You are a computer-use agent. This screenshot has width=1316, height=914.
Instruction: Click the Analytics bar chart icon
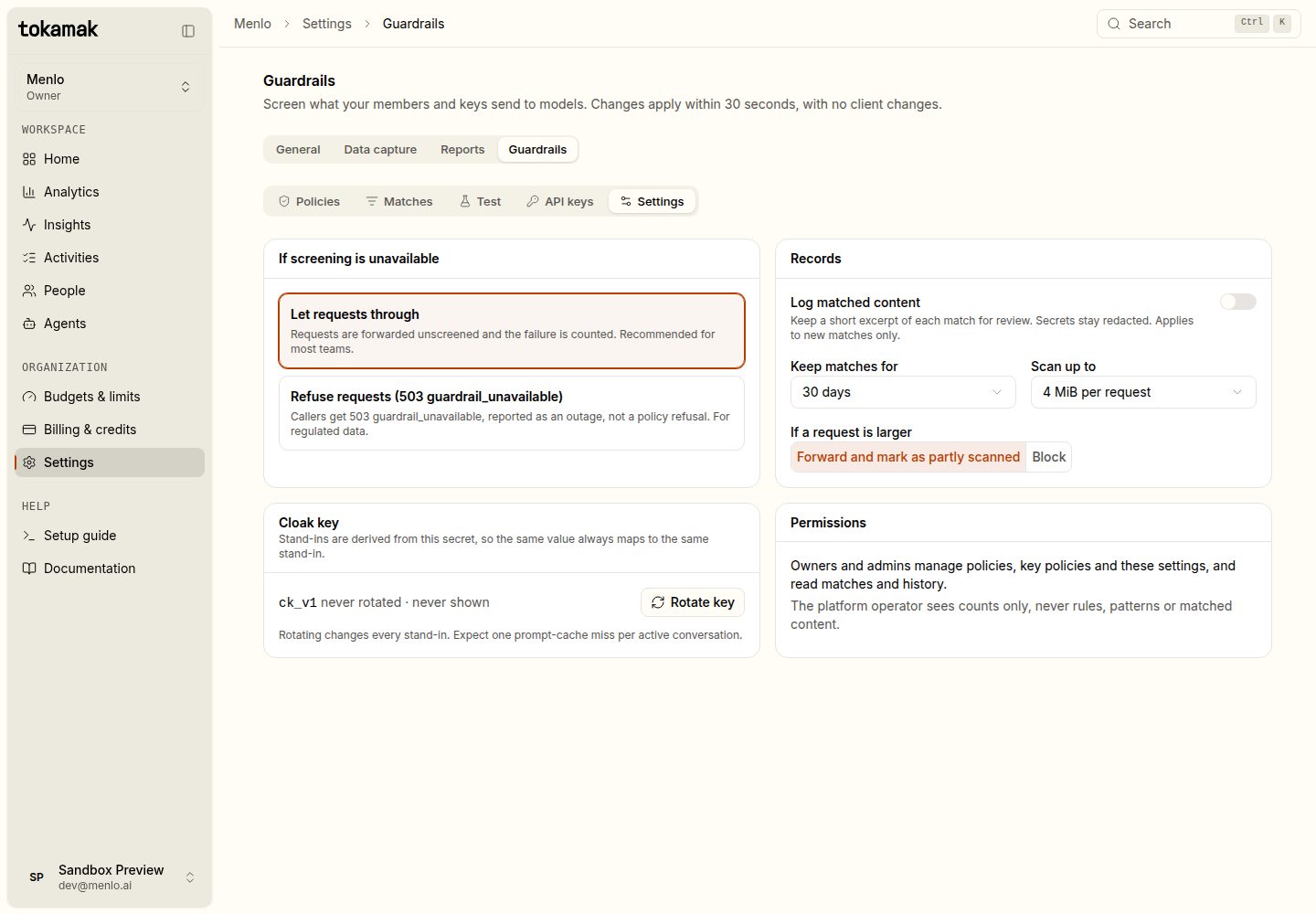29,192
